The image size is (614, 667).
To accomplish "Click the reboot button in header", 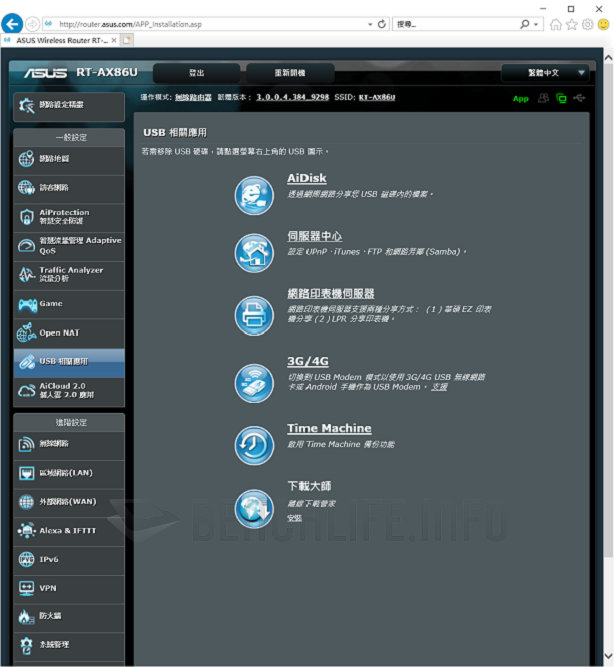I will 290,73.
